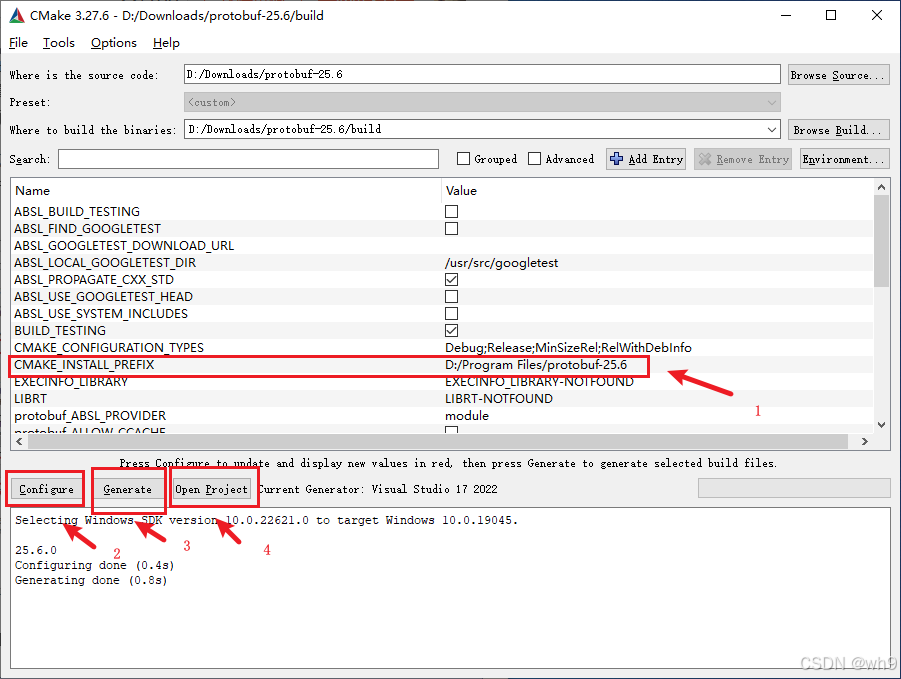Open the File menu
This screenshot has height=679, width=901.
point(18,43)
